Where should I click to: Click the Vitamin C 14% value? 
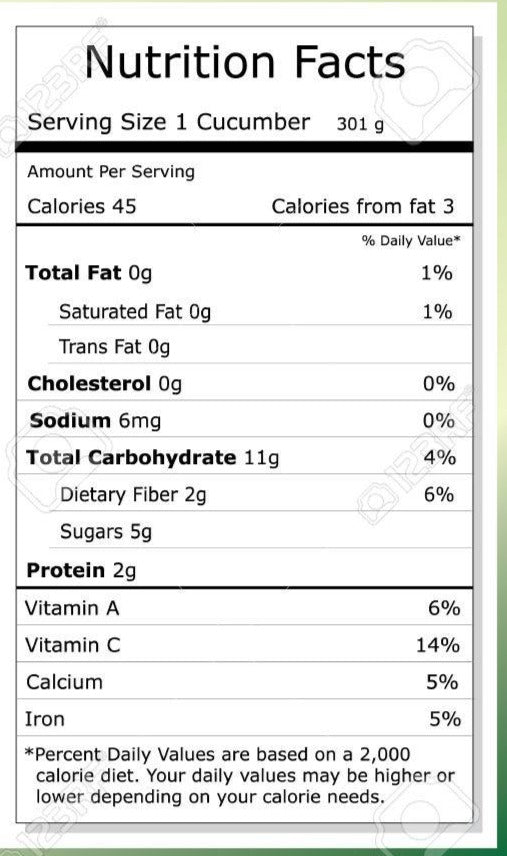(x=438, y=645)
